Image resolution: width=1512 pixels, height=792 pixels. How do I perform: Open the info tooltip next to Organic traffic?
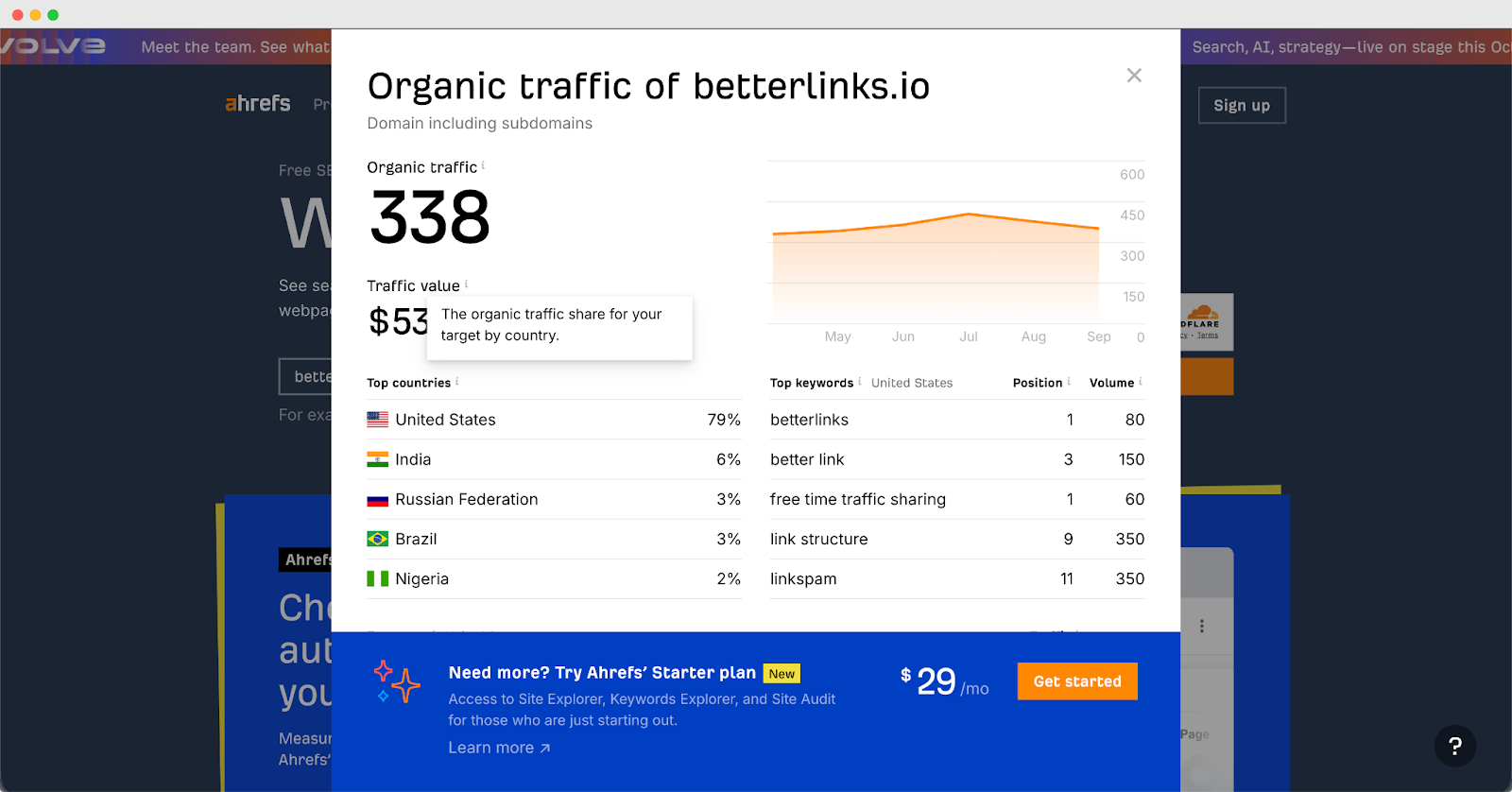point(482,165)
